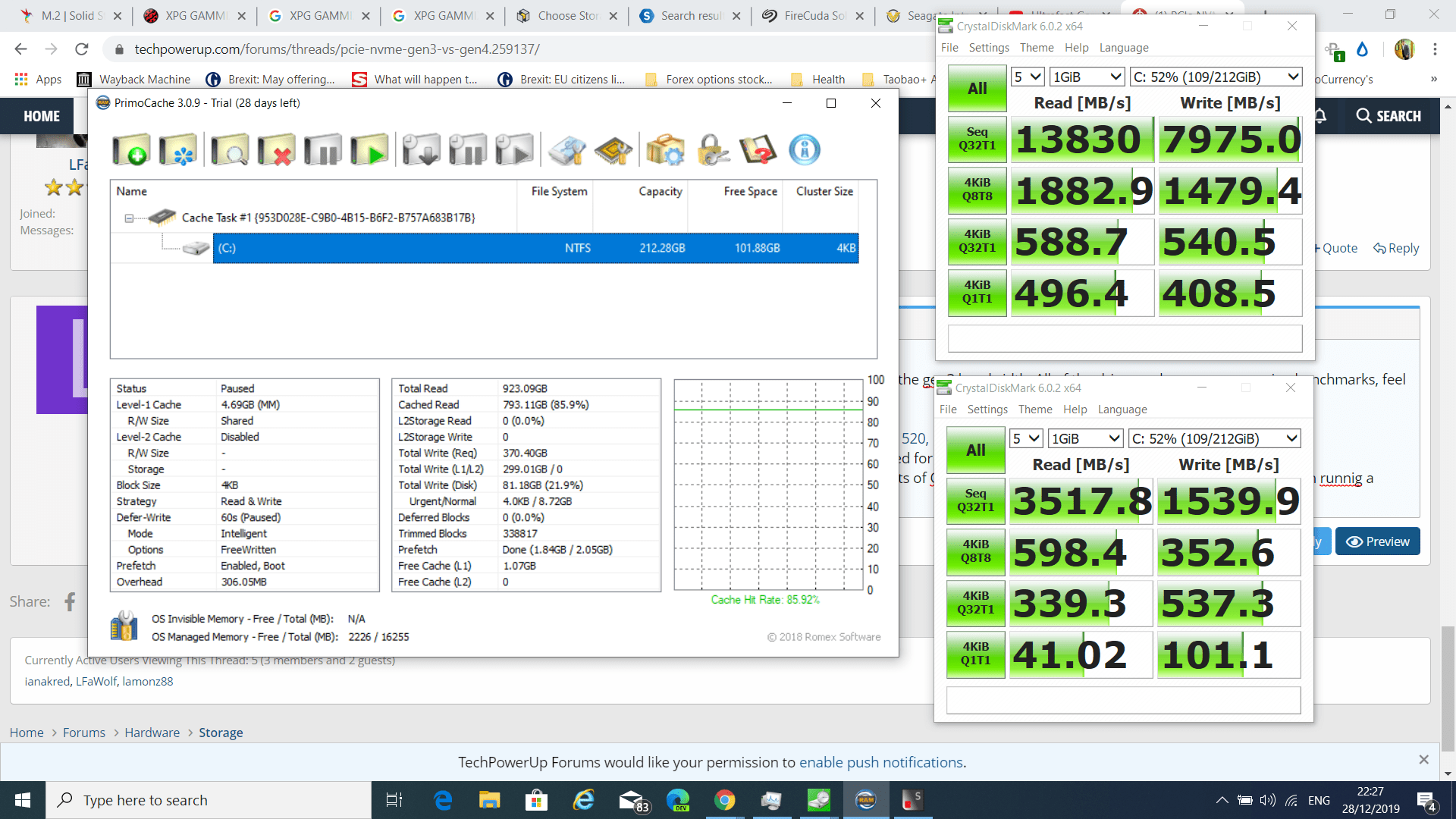Screen dimensions: 1456x819
Task: Click the Storage breadcrumb link
Action: tap(221, 733)
